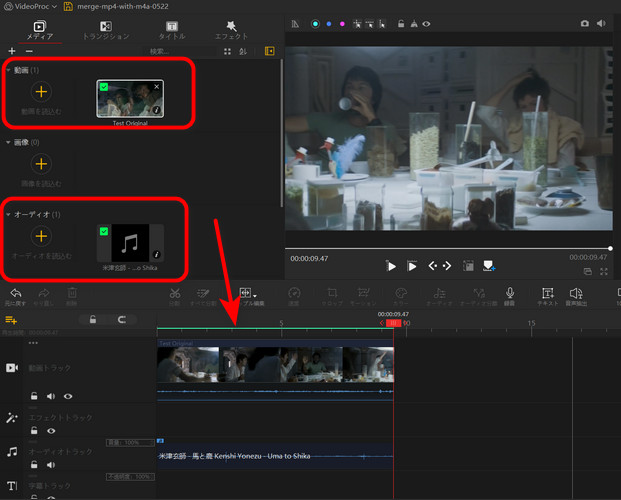Enter fullscreen preview mode

pos(604,271)
